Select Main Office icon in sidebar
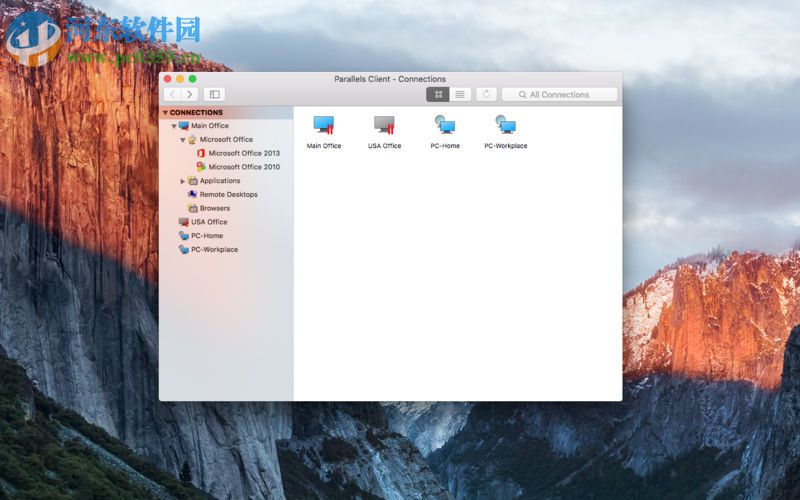The height and width of the screenshot is (500, 800). click(x=184, y=126)
